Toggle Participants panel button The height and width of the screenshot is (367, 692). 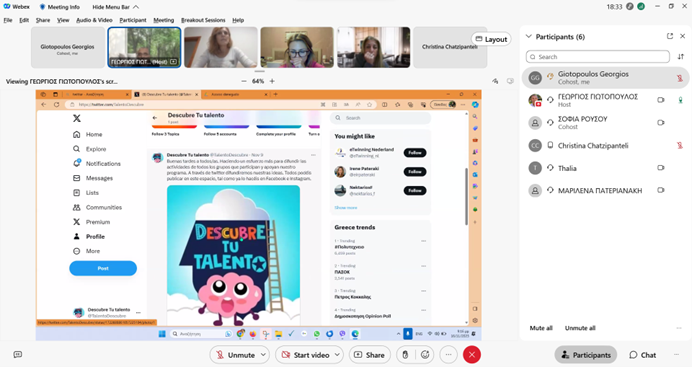[x=586, y=355]
